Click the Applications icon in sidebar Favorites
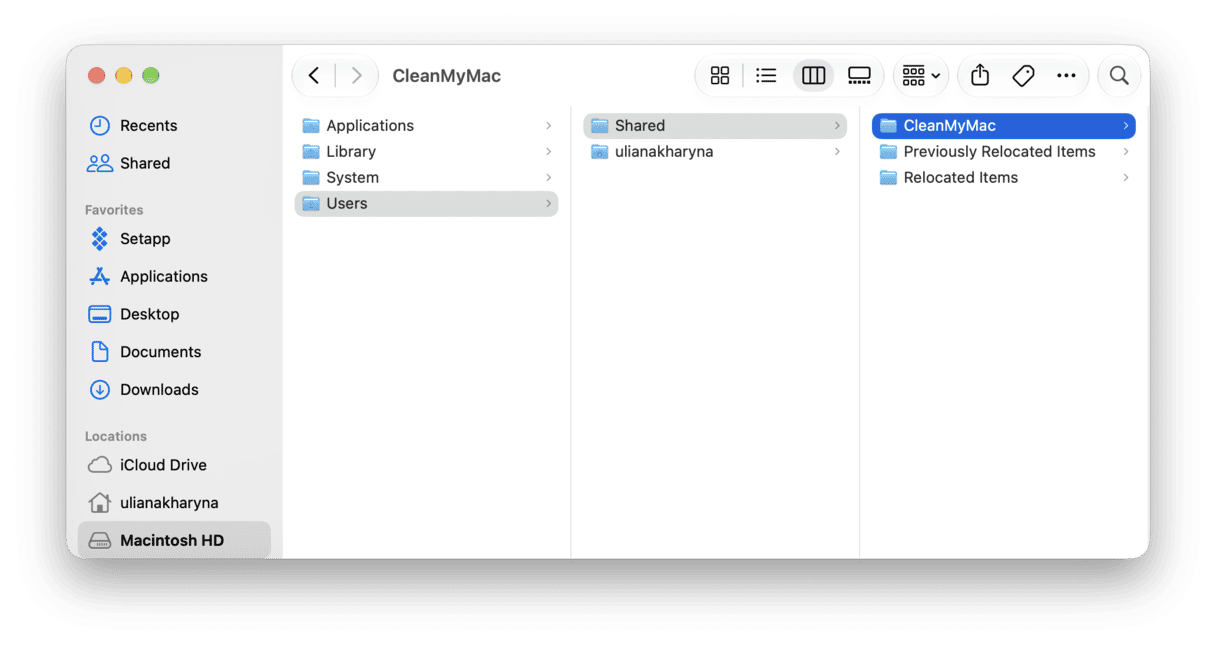The width and height of the screenshot is (1216, 646). click(99, 277)
